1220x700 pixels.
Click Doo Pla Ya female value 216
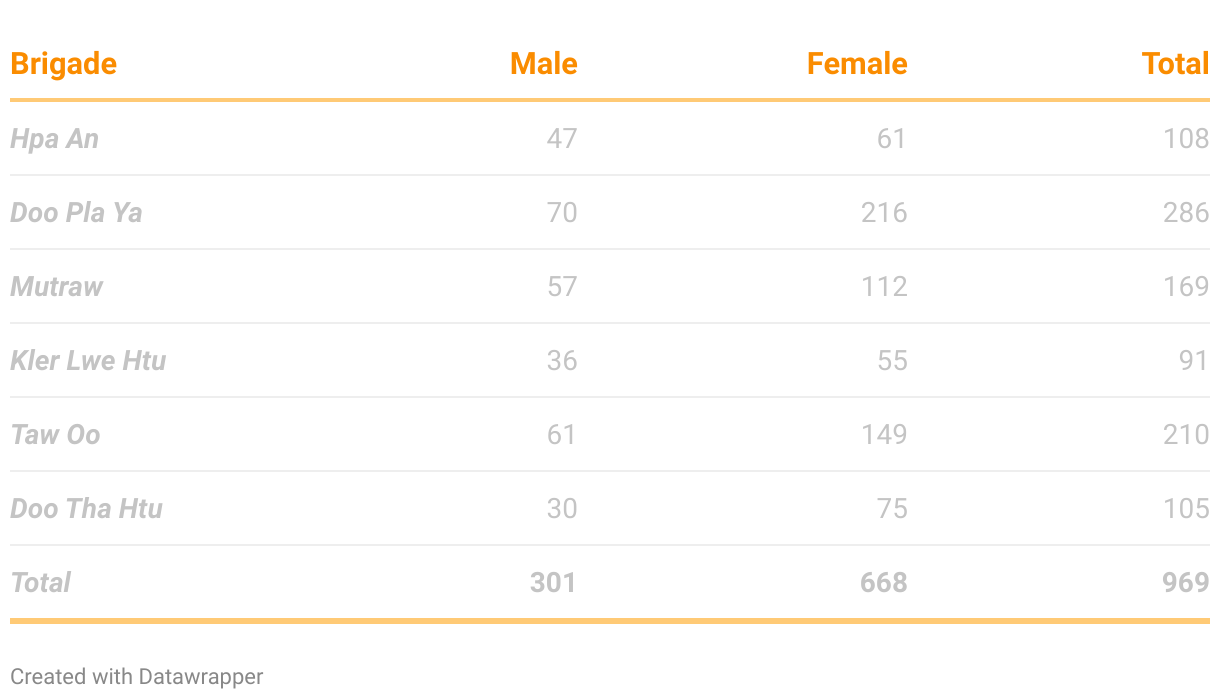click(884, 212)
